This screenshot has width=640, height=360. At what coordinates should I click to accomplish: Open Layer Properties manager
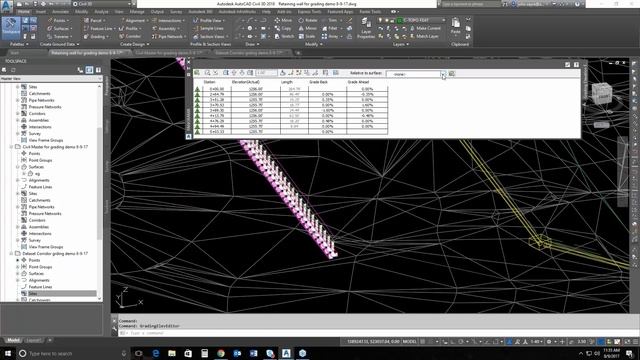[x=366, y=29]
